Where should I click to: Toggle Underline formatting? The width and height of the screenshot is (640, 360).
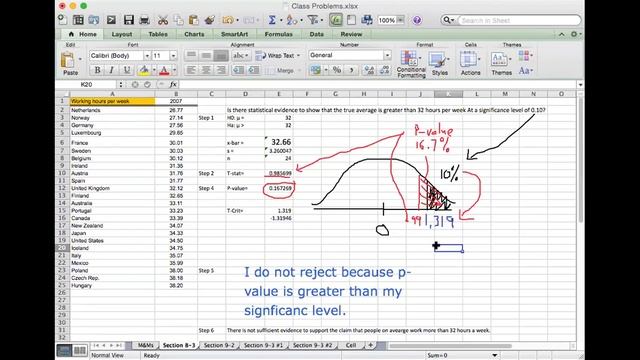pos(127,70)
